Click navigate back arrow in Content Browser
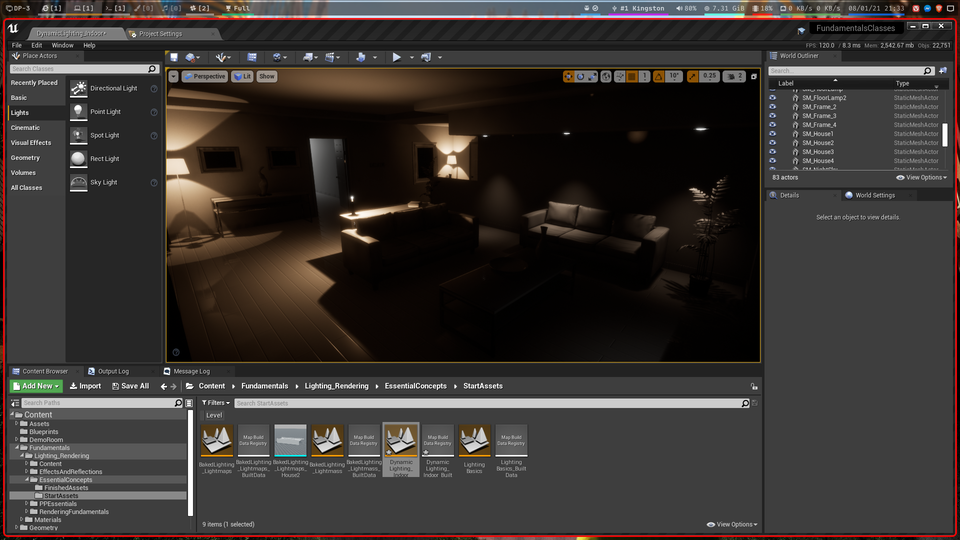The width and height of the screenshot is (960, 540). [x=164, y=386]
